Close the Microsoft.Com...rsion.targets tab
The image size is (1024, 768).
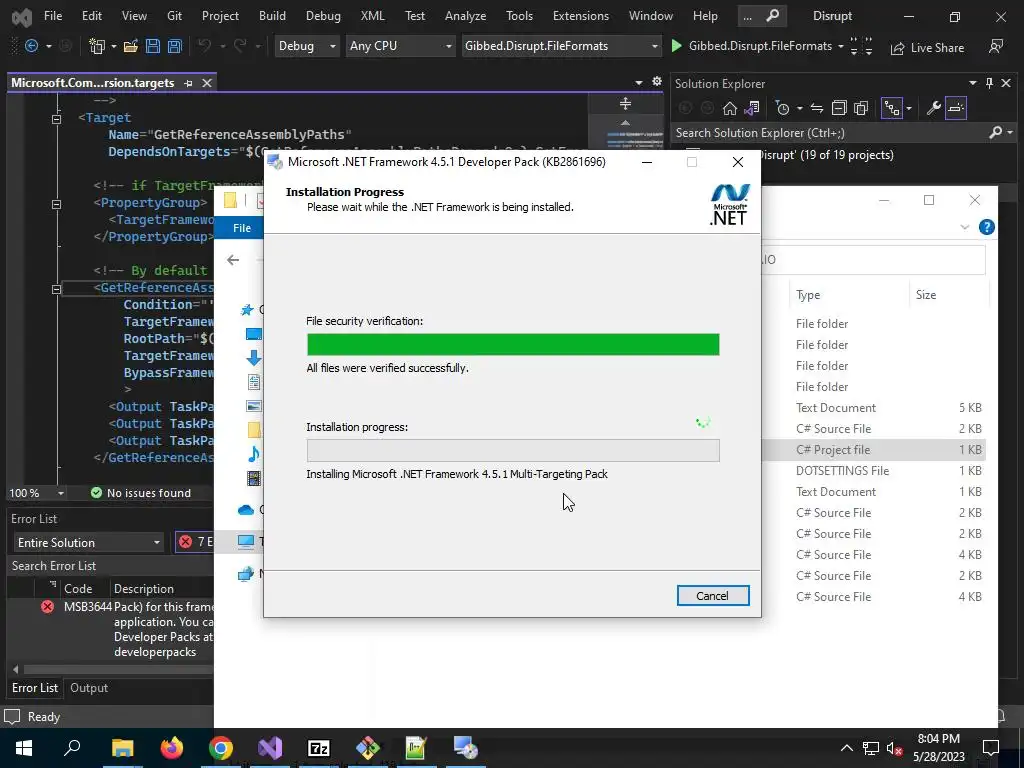[207, 83]
